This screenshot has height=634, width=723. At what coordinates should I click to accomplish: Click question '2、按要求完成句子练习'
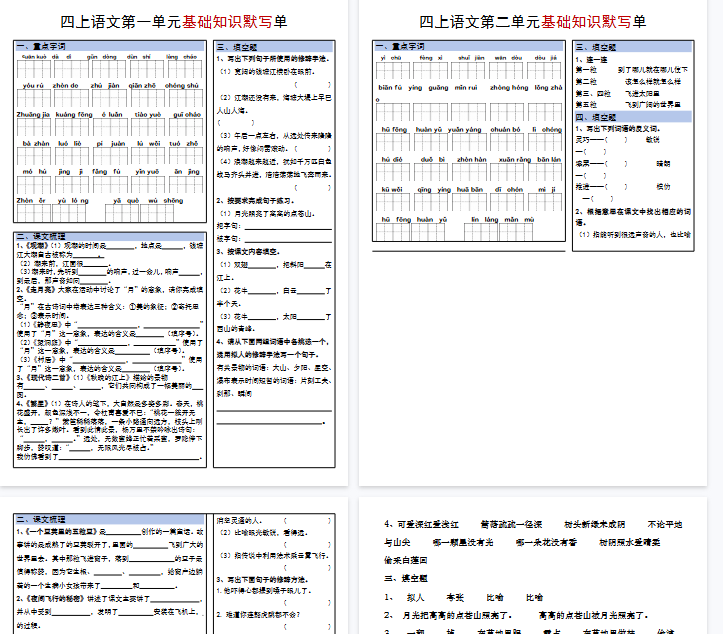click(255, 201)
